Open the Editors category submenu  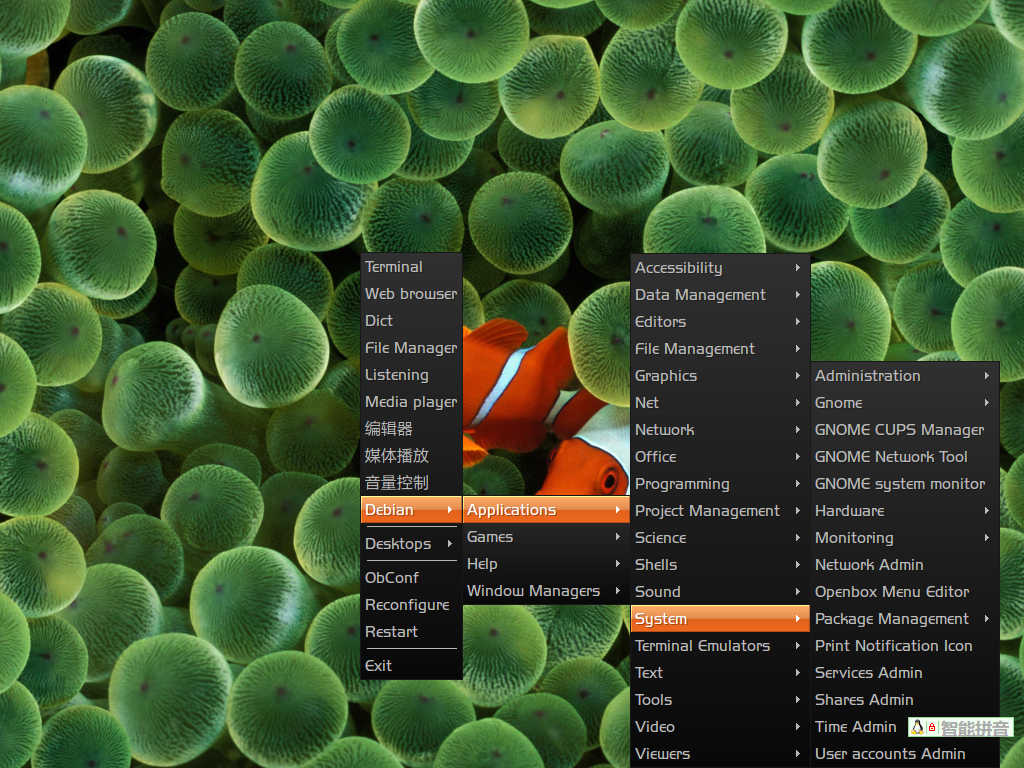720,322
